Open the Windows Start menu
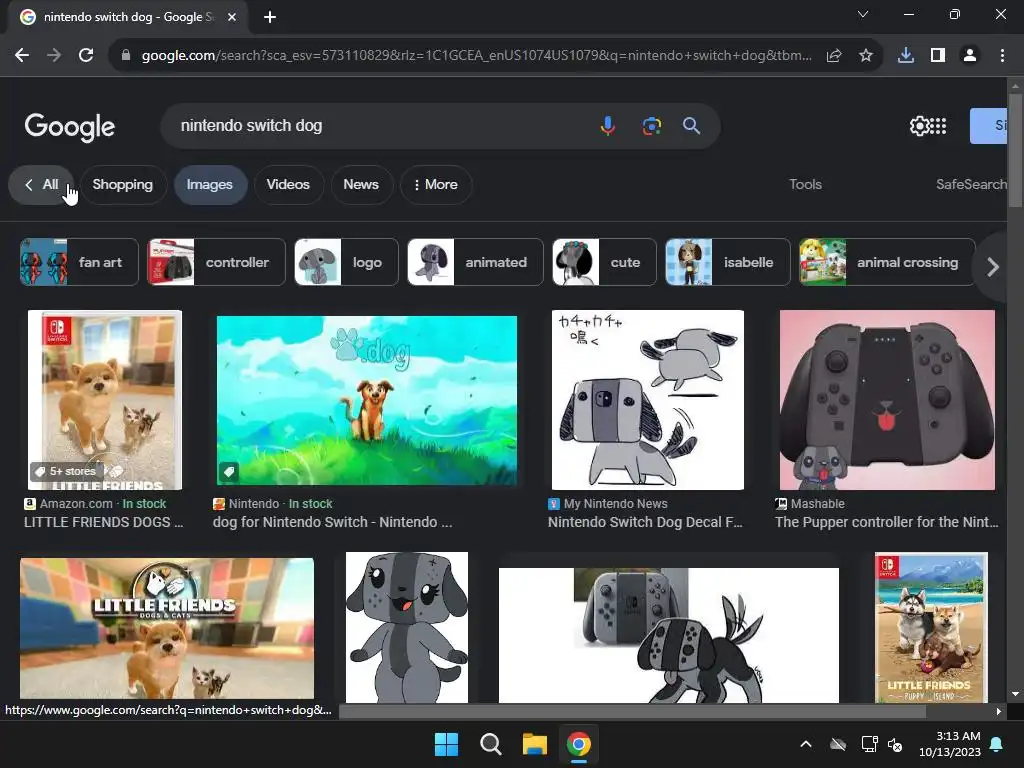The height and width of the screenshot is (768, 1024). pyautogui.click(x=447, y=744)
